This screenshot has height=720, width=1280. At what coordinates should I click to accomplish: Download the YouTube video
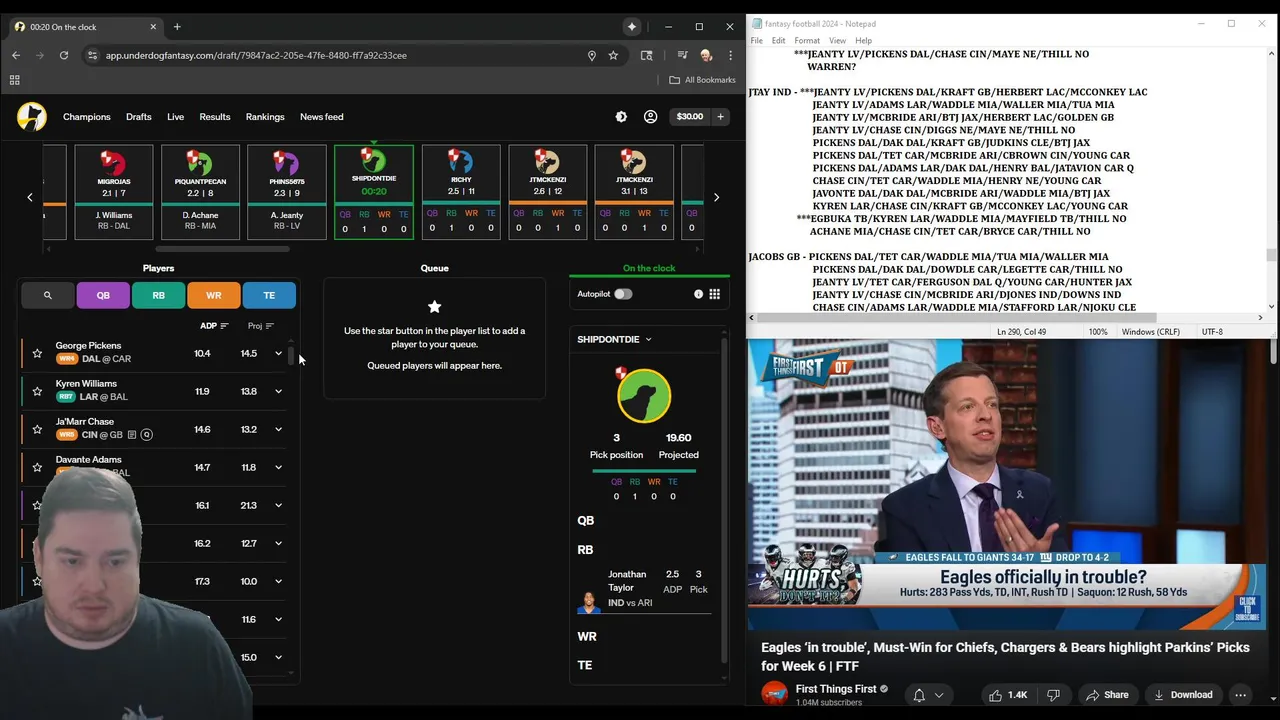1182,695
